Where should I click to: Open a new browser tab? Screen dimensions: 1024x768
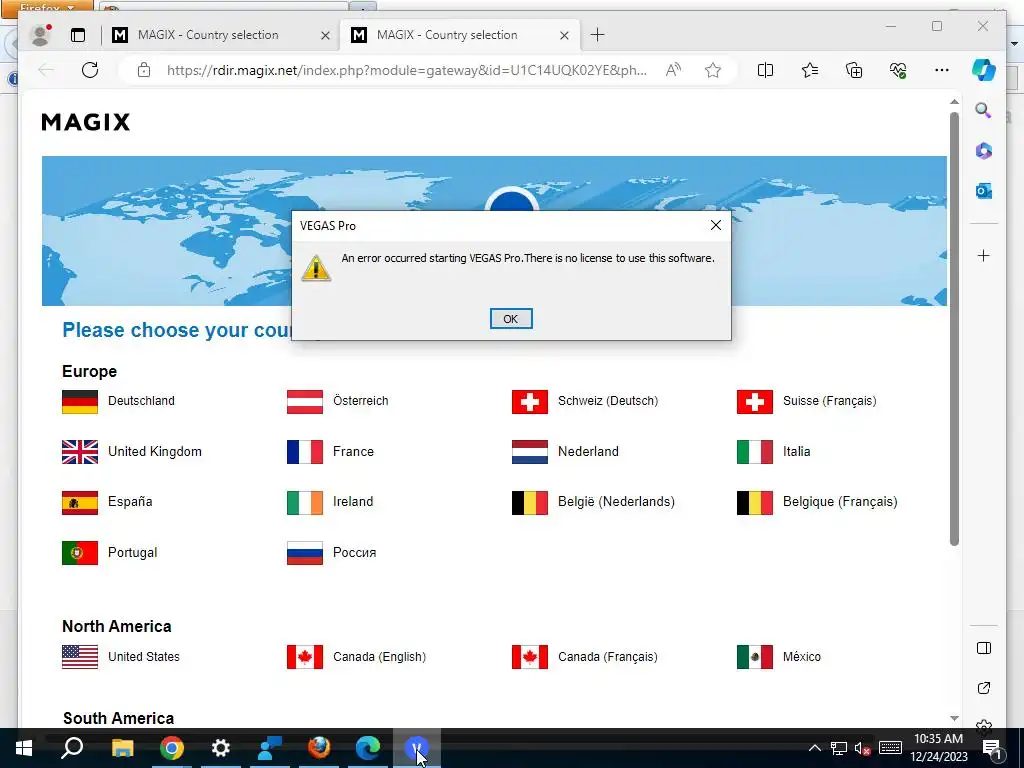coord(598,35)
